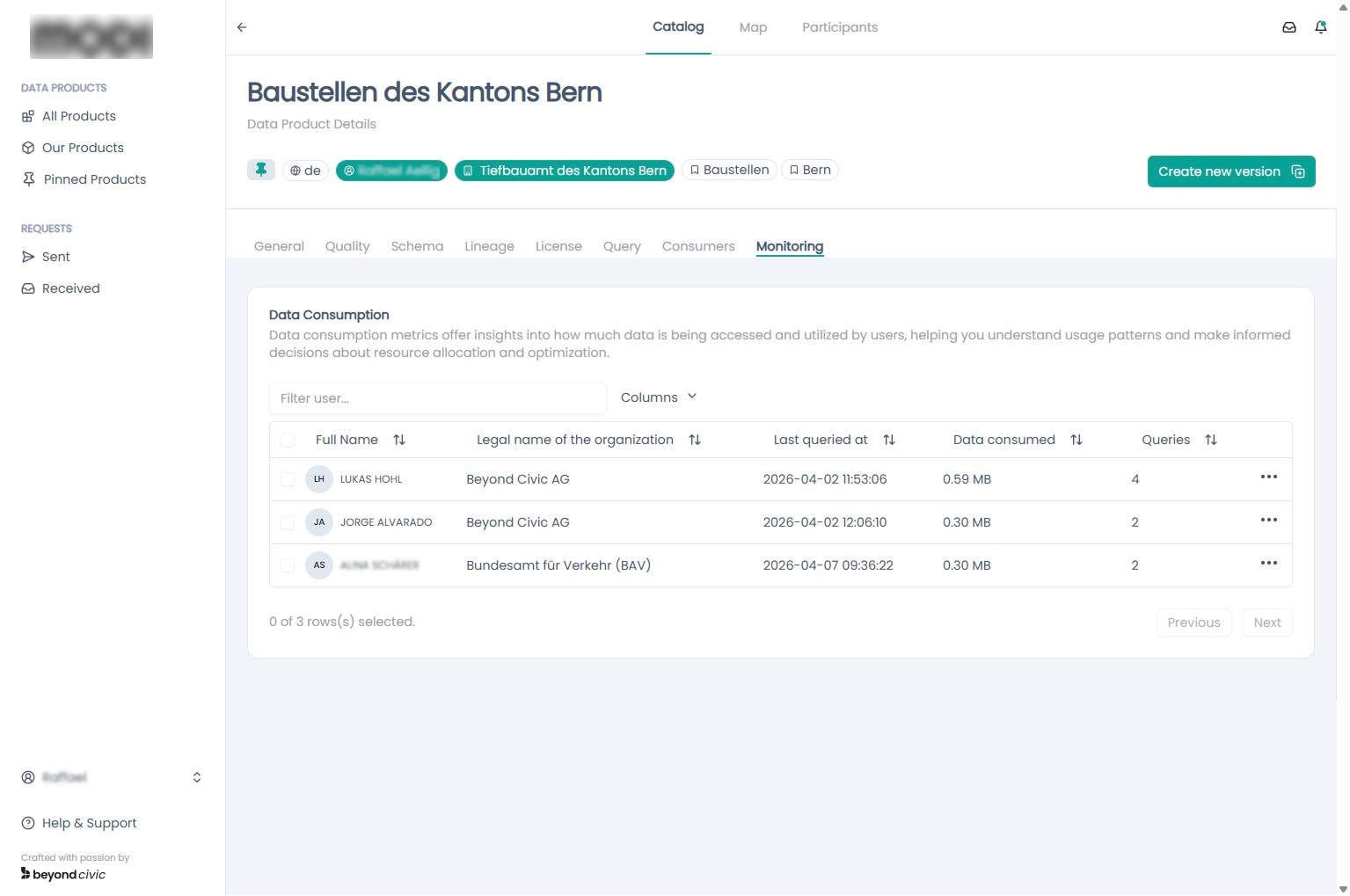Click the JA avatar badge
Image resolution: width=1350 pixels, height=896 pixels.
[x=319, y=522]
